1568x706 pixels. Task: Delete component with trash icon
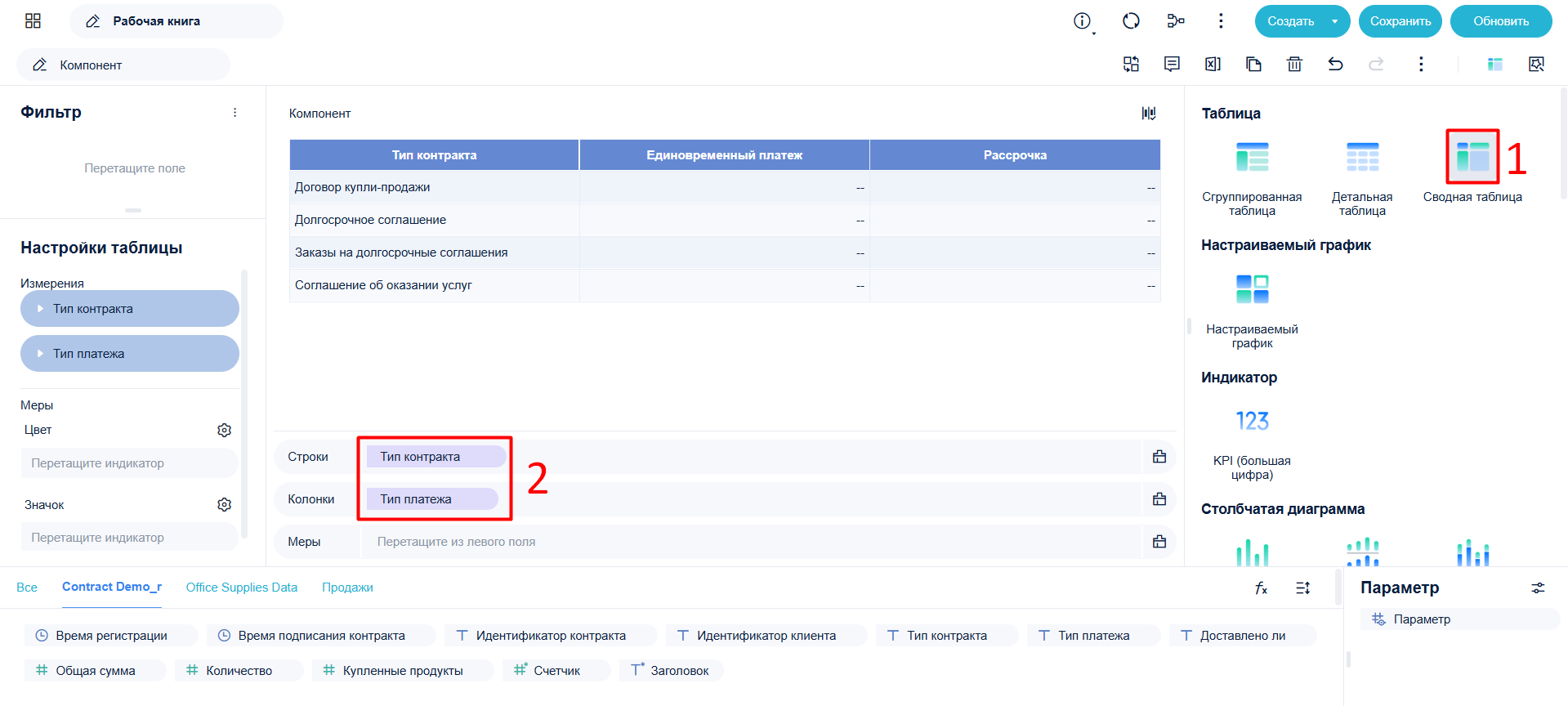tap(1294, 64)
